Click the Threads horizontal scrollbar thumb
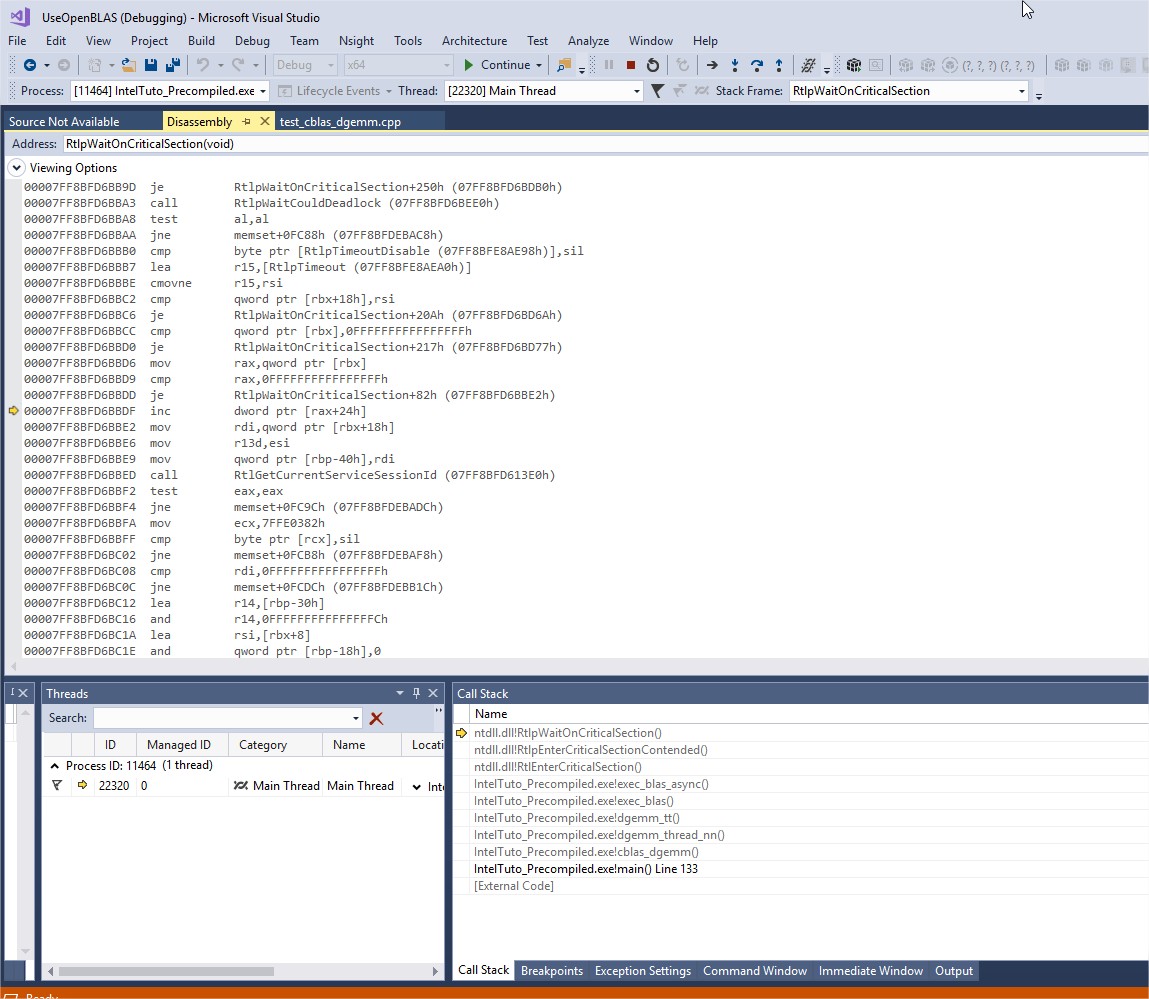The height and width of the screenshot is (999, 1149). (166, 972)
